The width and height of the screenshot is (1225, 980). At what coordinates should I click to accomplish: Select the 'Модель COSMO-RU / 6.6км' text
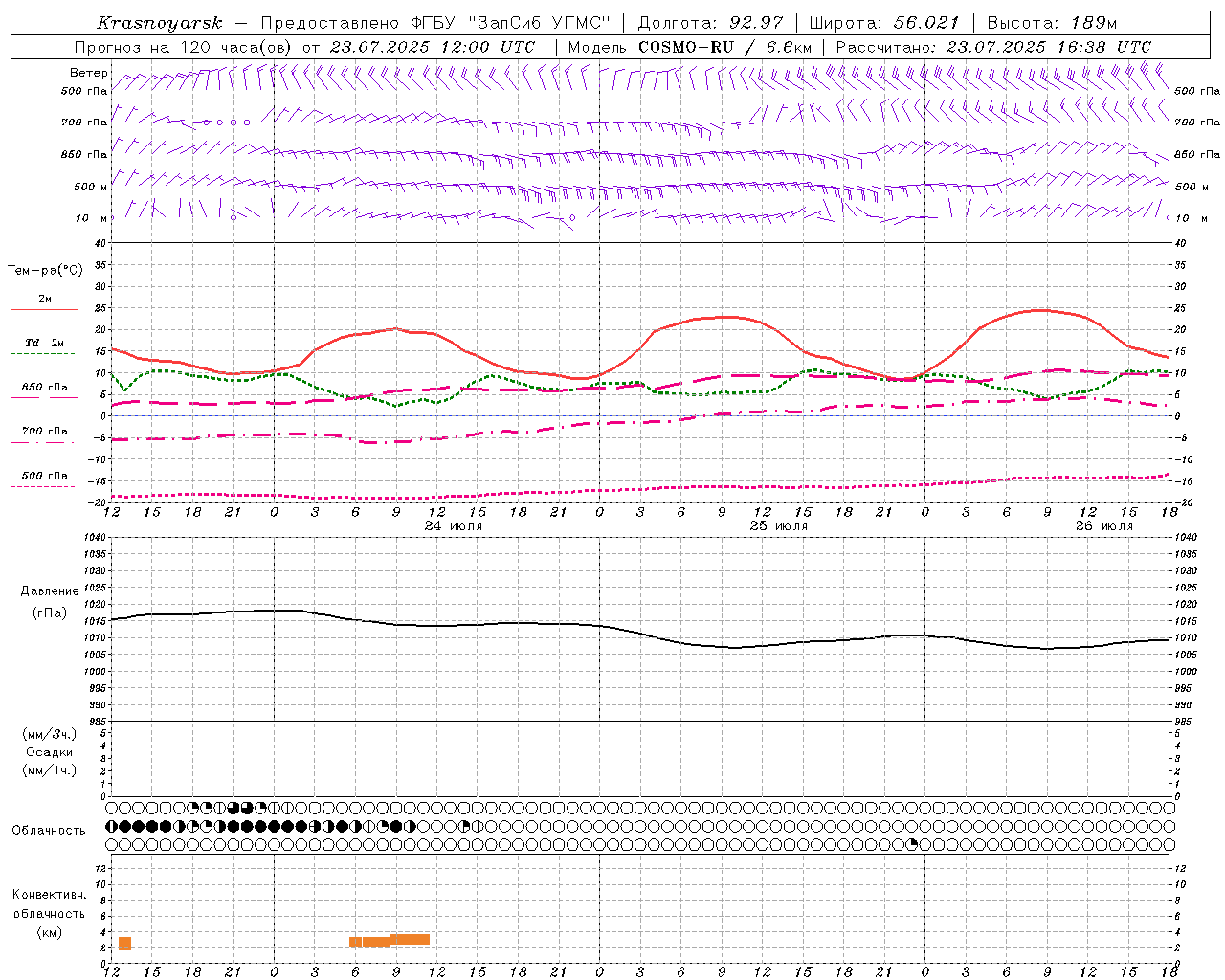(689, 47)
